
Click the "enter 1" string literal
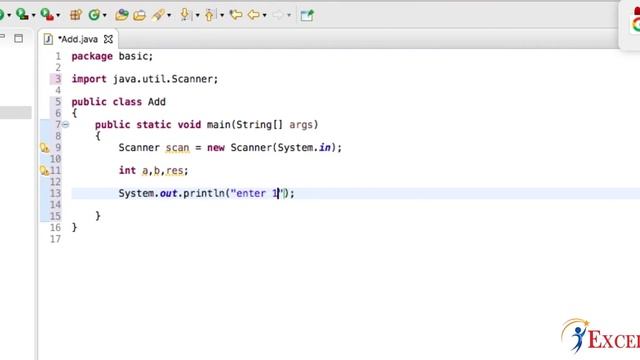pos(257,193)
